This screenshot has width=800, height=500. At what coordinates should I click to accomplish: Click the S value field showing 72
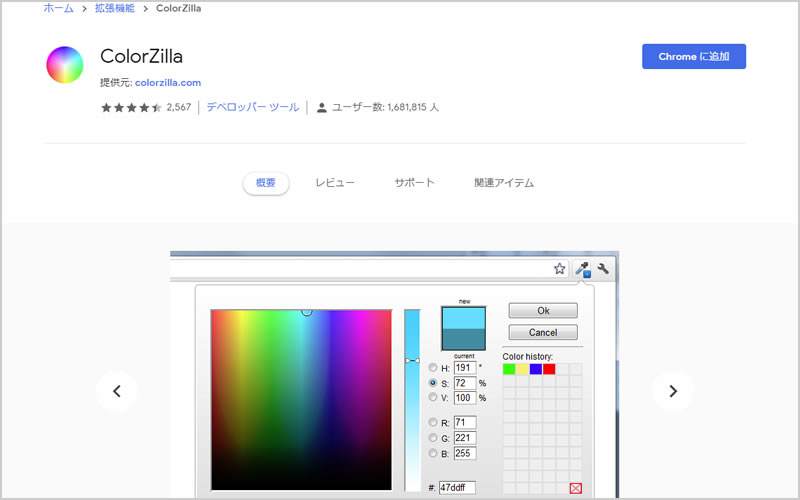465,383
